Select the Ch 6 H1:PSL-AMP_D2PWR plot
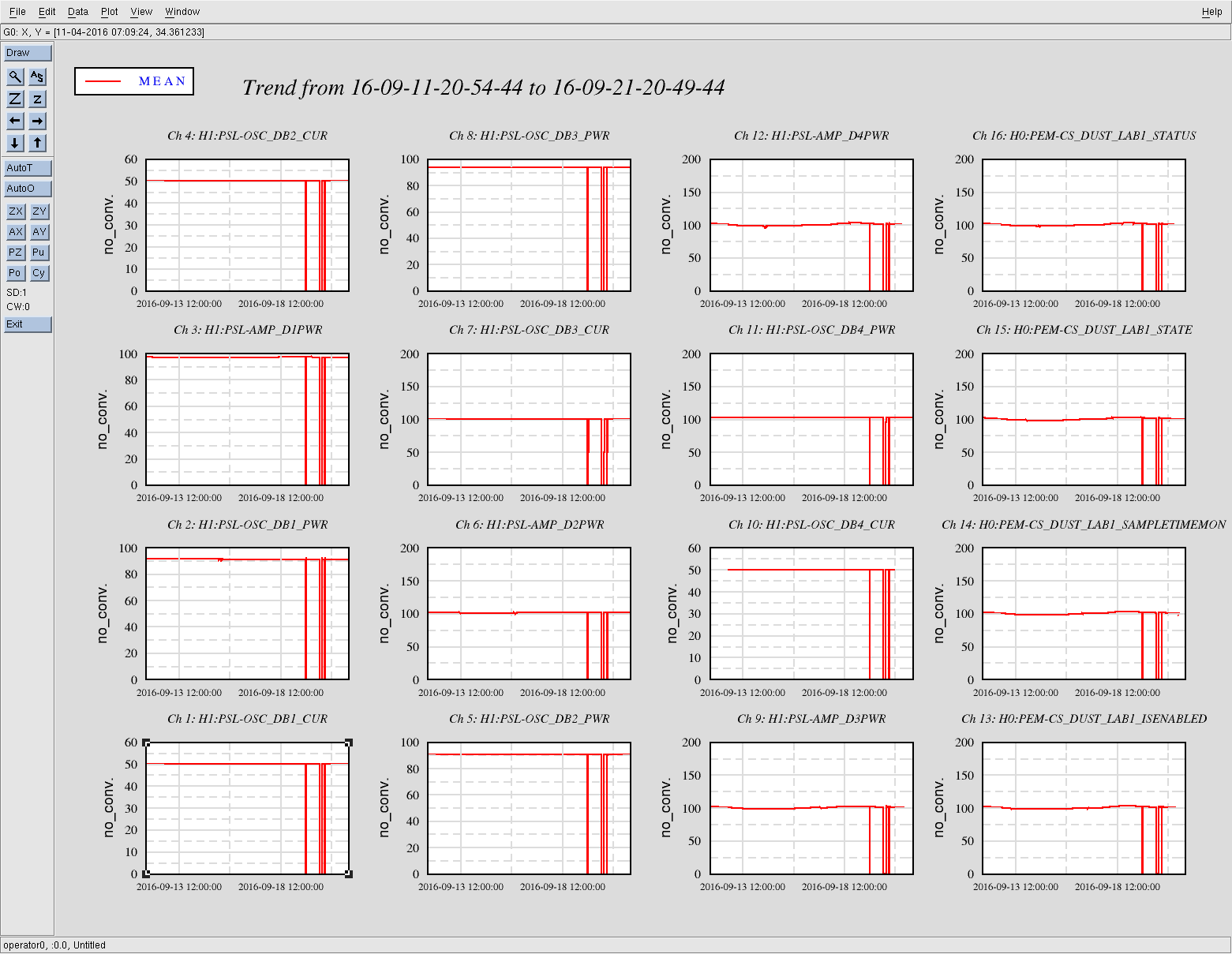 click(529, 614)
